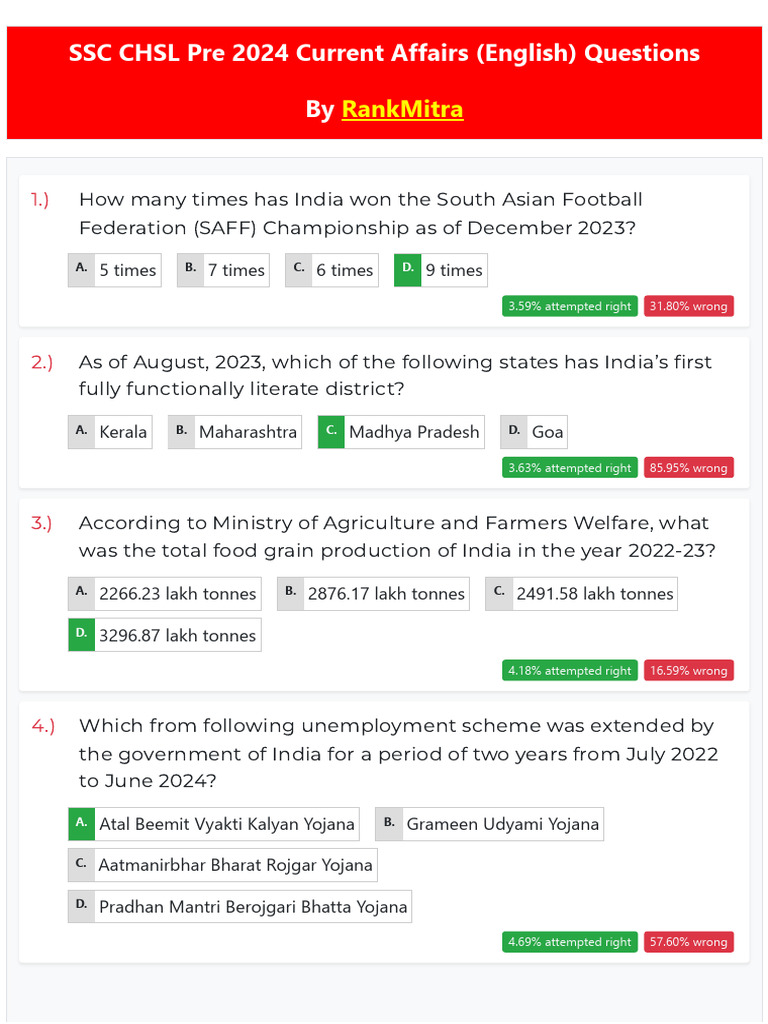The width and height of the screenshot is (768, 1024).
Task: Select Maharashtra as the answer
Action: [x=235, y=432]
